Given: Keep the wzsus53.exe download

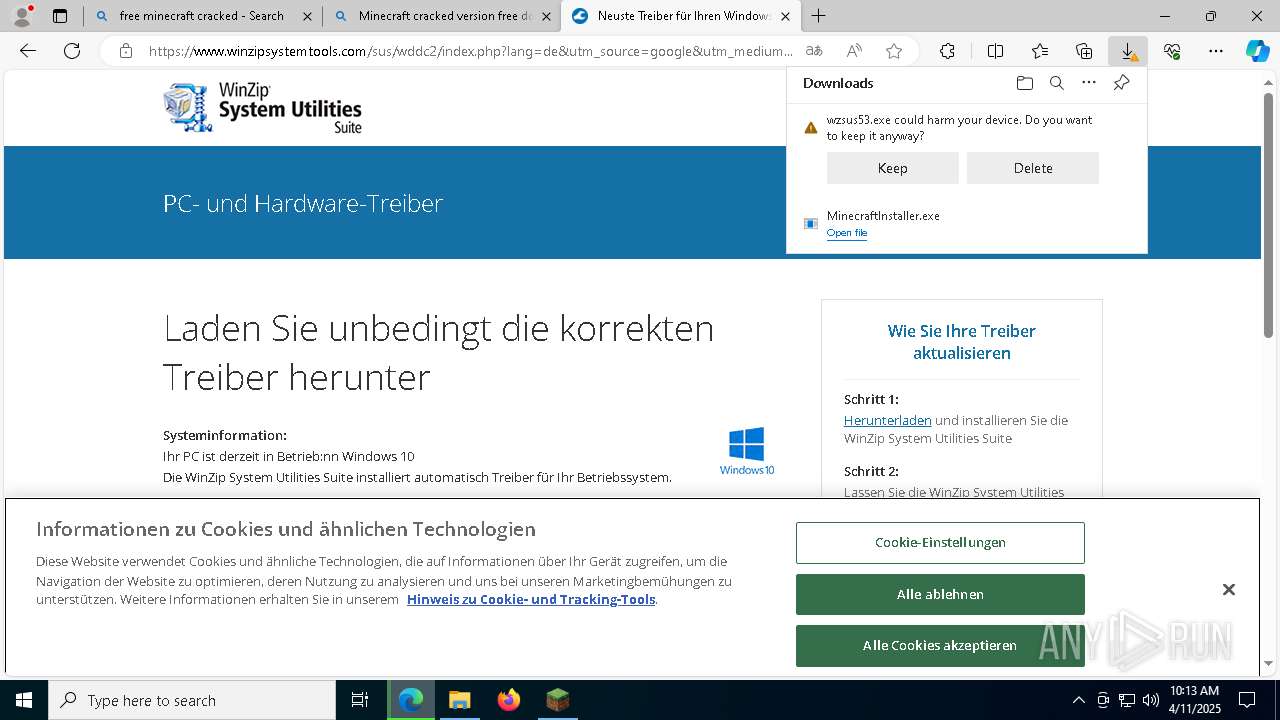Looking at the screenshot, I should (x=892, y=168).
